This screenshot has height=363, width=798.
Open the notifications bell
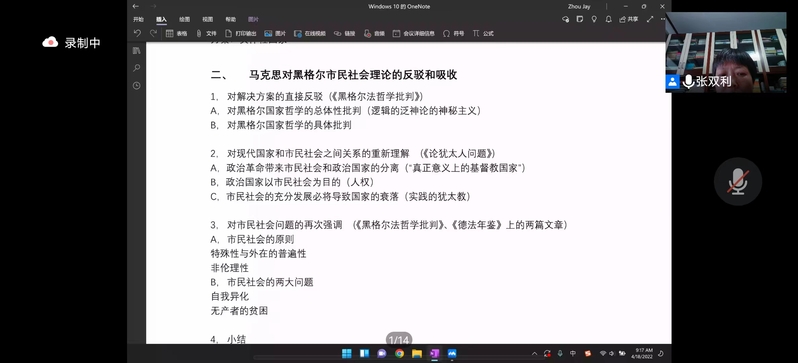click(x=609, y=19)
